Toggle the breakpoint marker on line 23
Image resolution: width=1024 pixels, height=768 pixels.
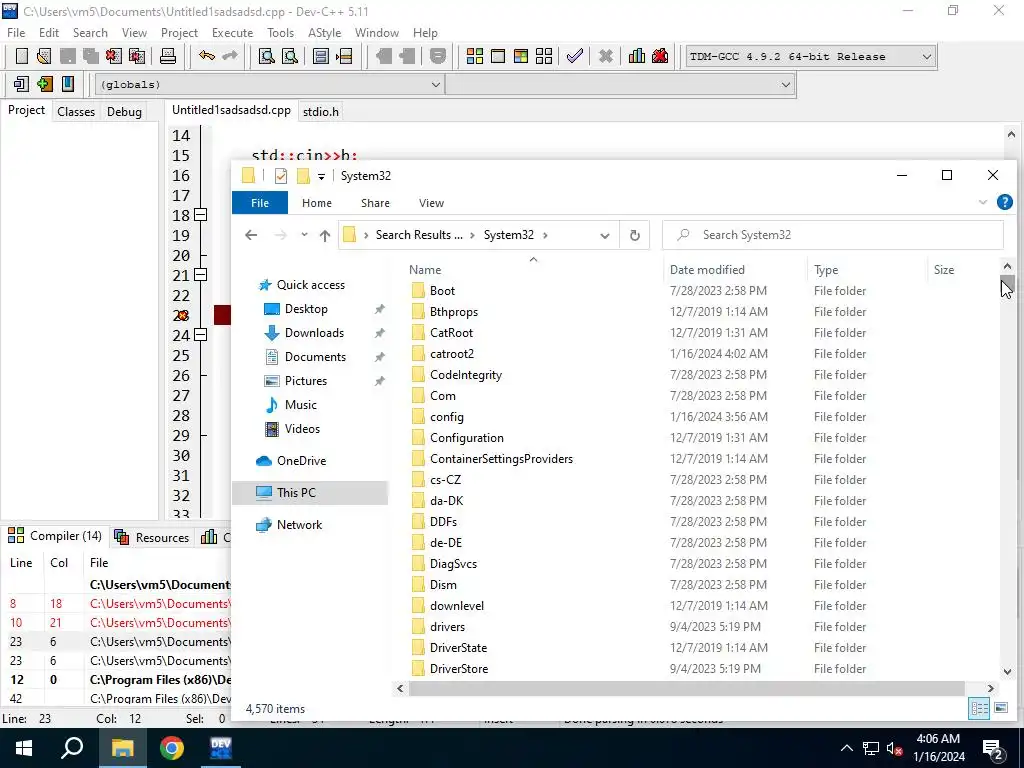pos(181,315)
